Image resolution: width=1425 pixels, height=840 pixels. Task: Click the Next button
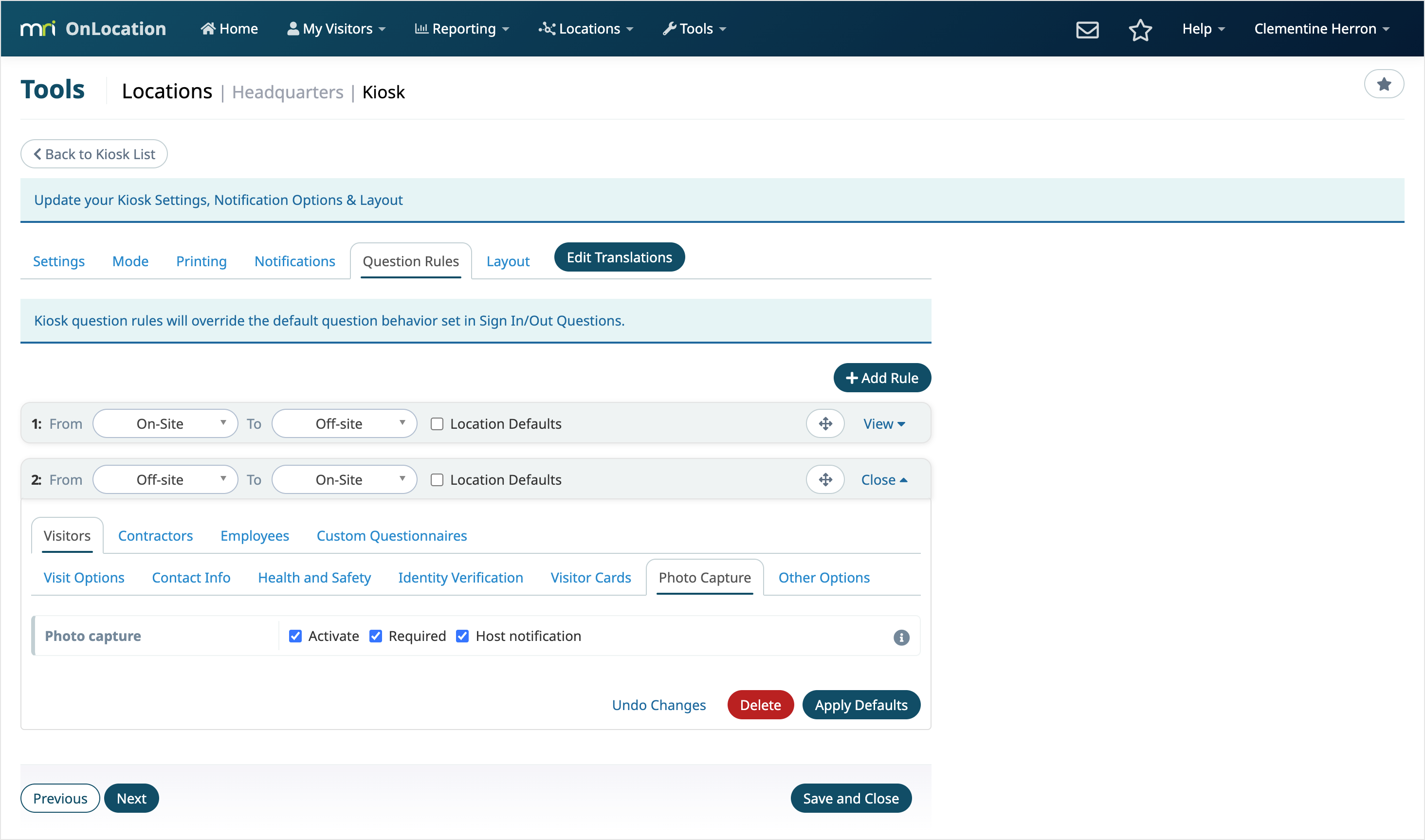click(x=131, y=798)
